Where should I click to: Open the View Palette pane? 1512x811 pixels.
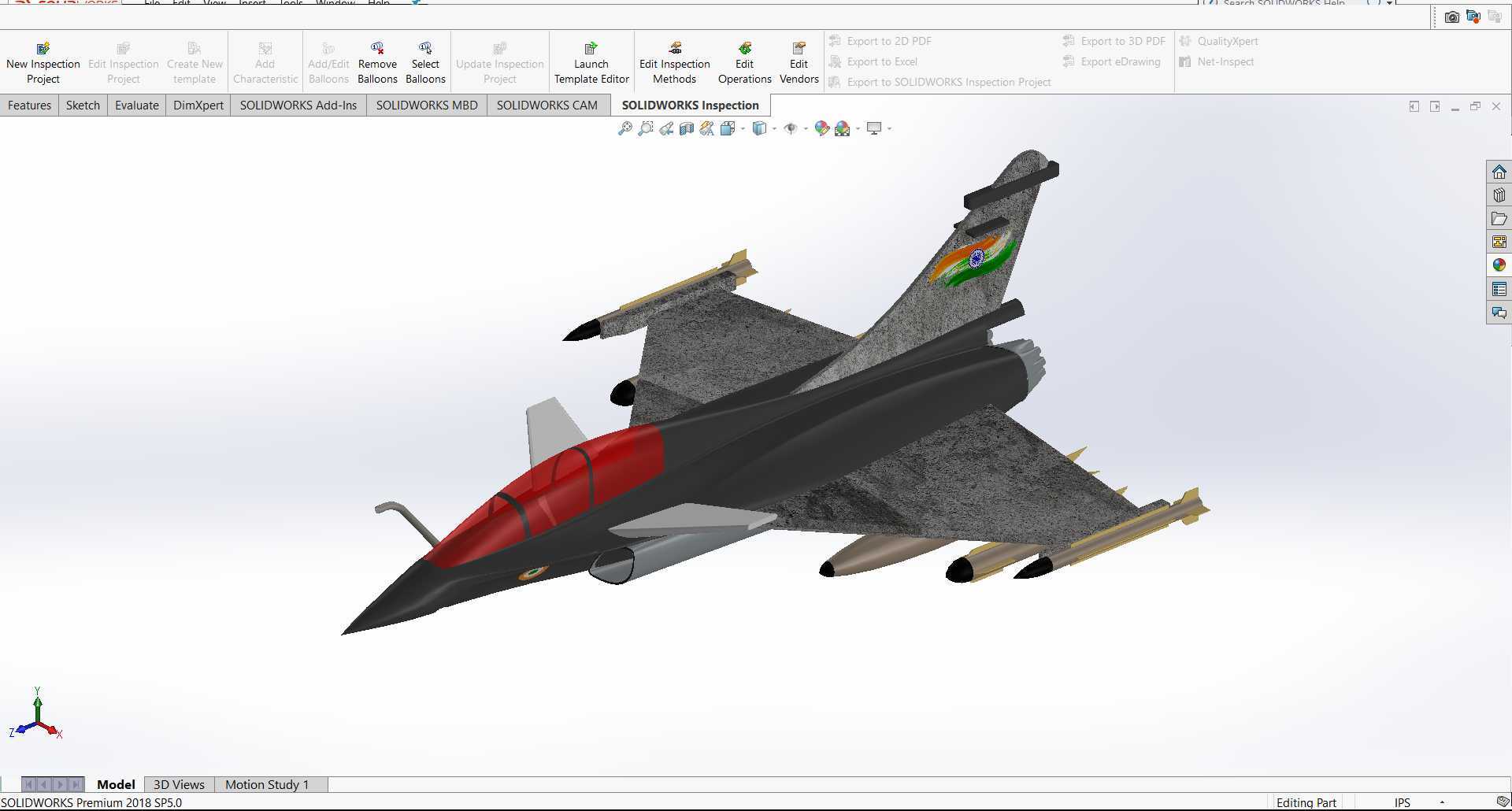1499,242
